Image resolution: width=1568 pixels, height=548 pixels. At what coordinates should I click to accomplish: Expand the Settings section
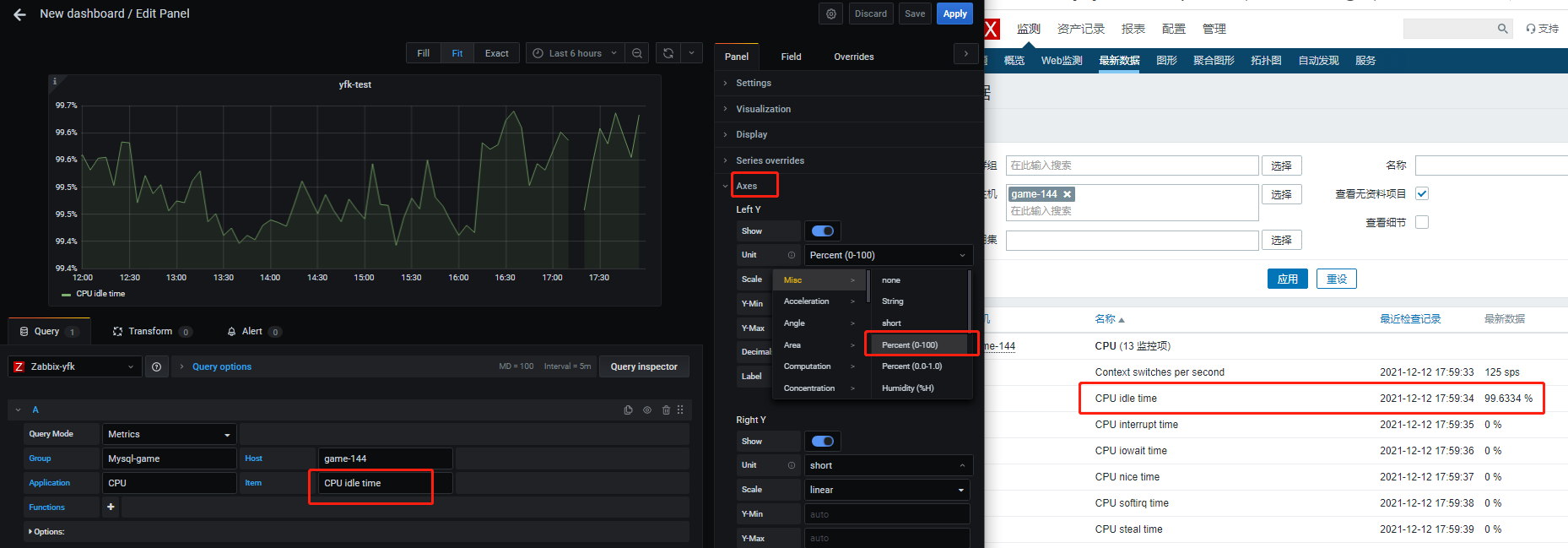click(x=754, y=83)
